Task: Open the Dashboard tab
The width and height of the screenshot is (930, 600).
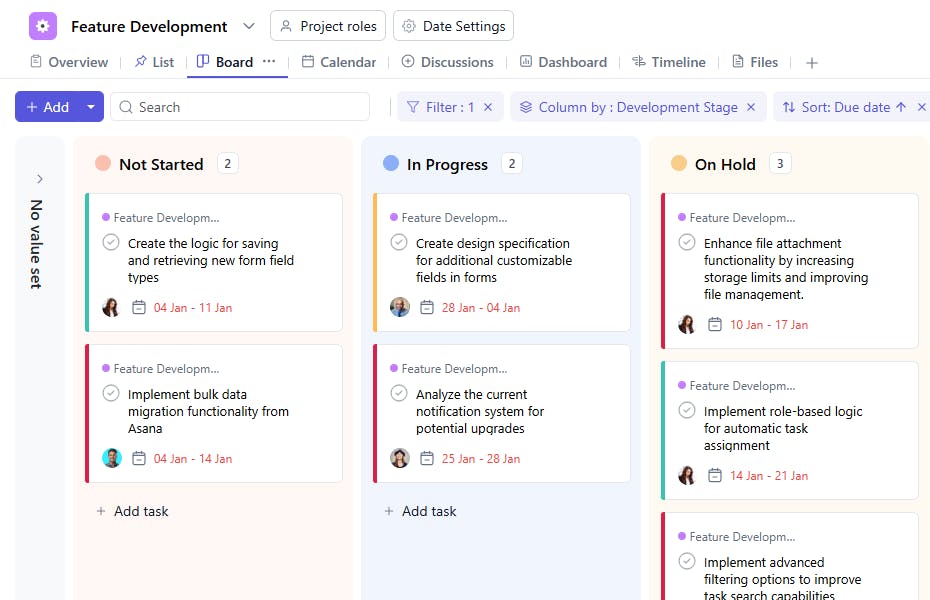Action: pos(563,62)
